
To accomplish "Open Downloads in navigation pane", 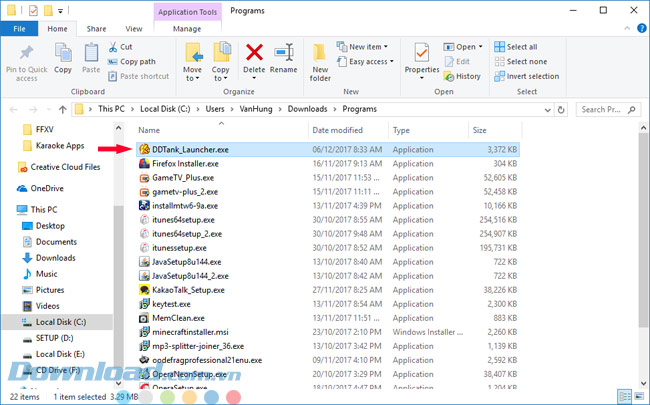I will [x=55, y=257].
